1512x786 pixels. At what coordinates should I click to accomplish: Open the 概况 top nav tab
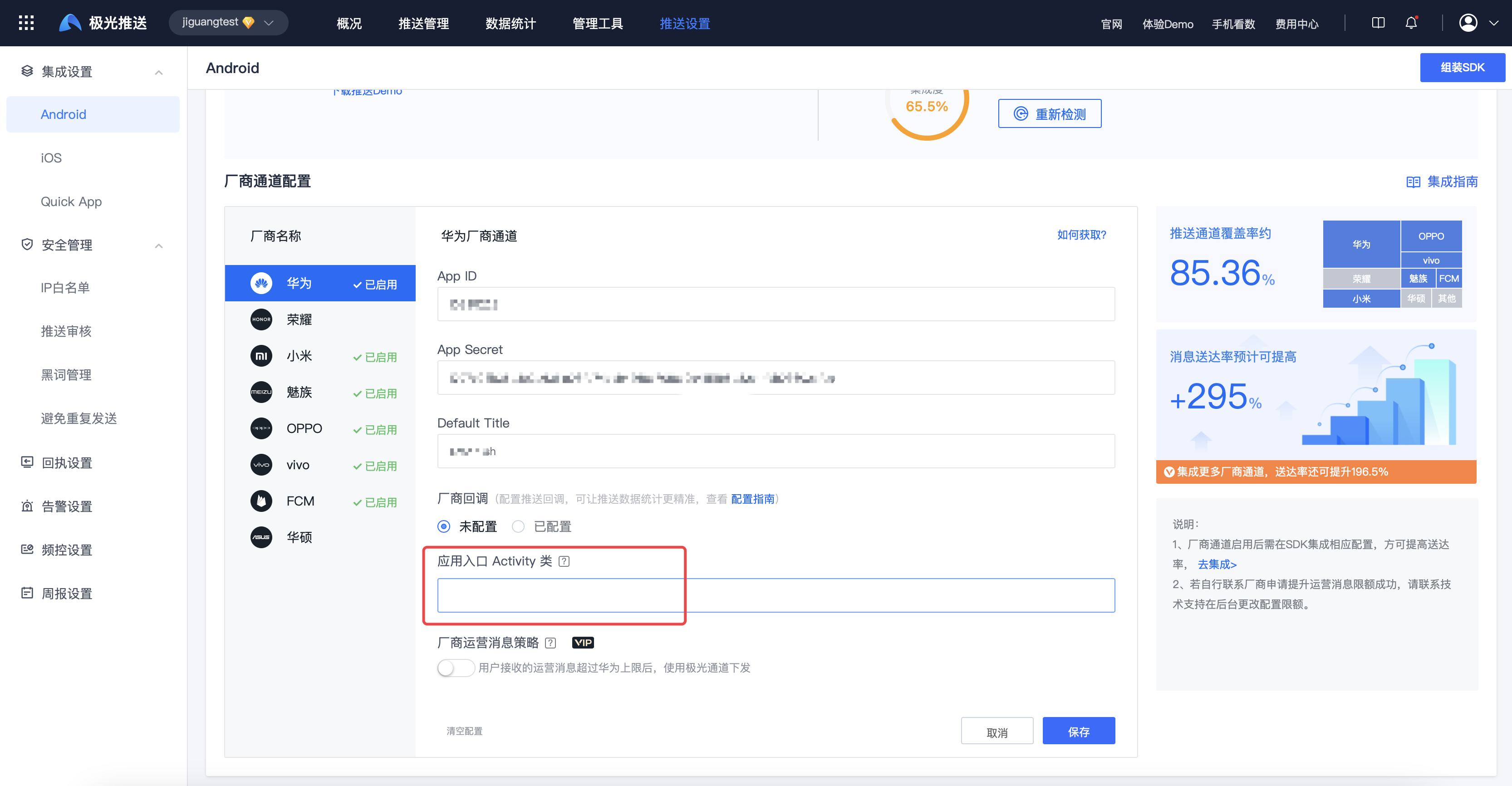click(x=349, y=24)
